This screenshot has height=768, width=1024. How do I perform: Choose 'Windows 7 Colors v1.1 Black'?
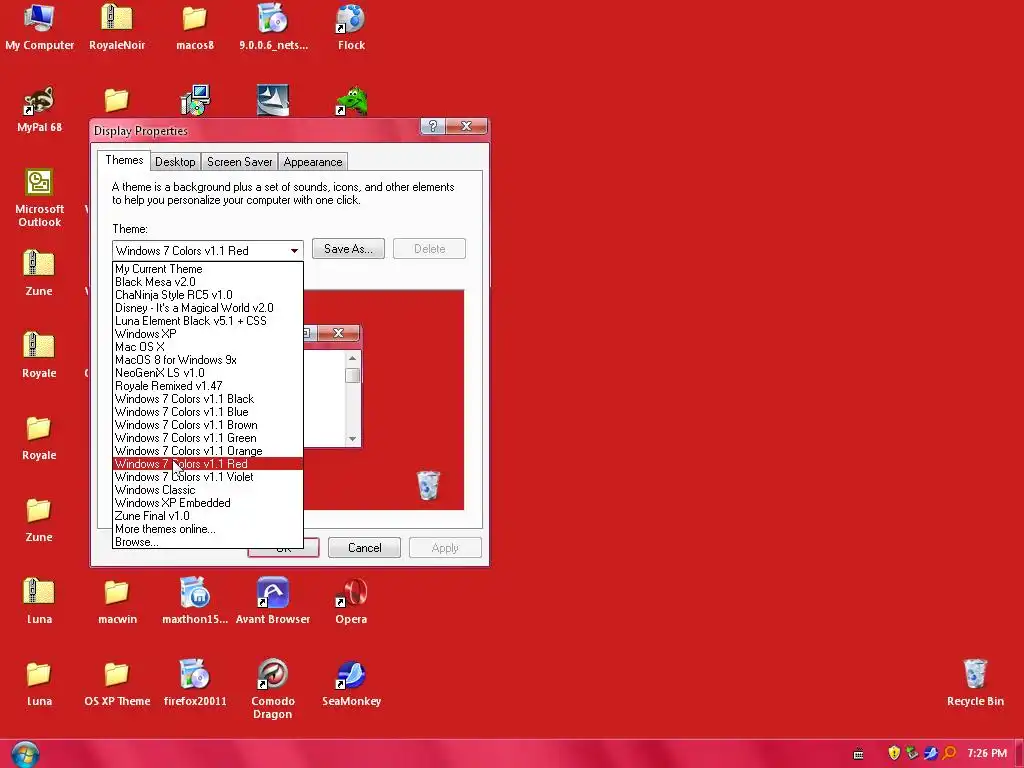(208, 399)
